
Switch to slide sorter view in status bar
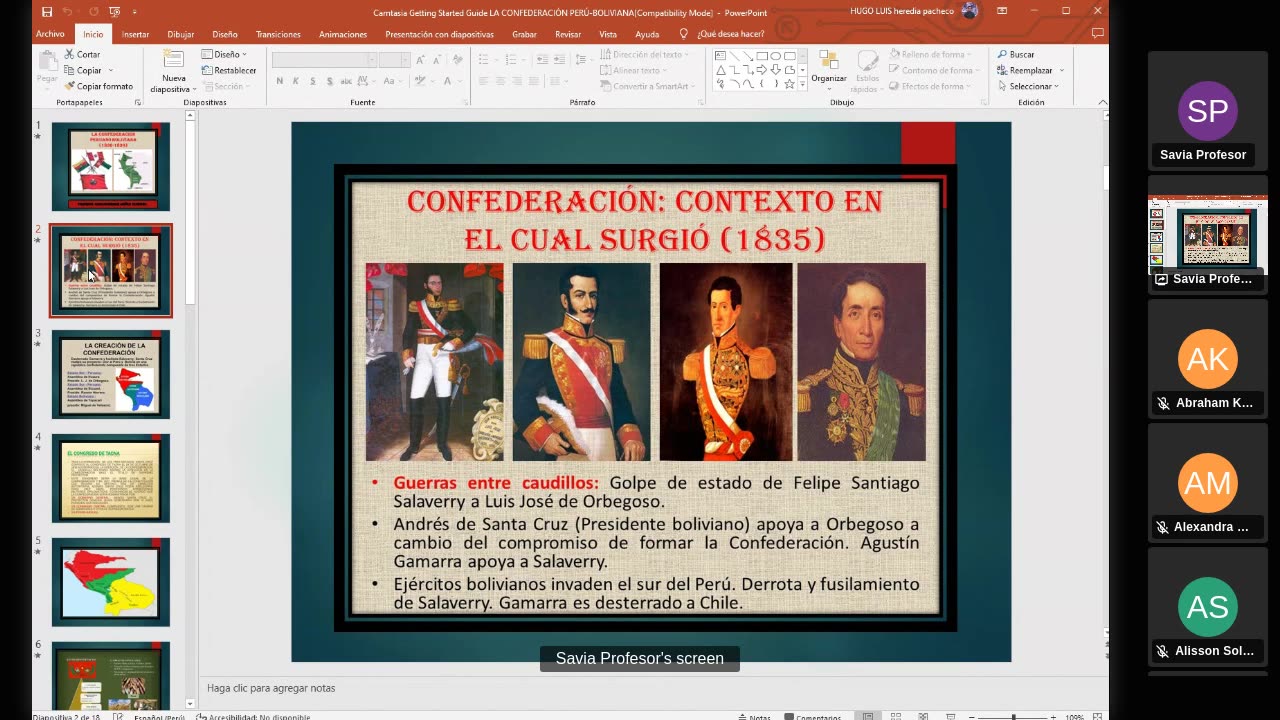click(896, 716)
